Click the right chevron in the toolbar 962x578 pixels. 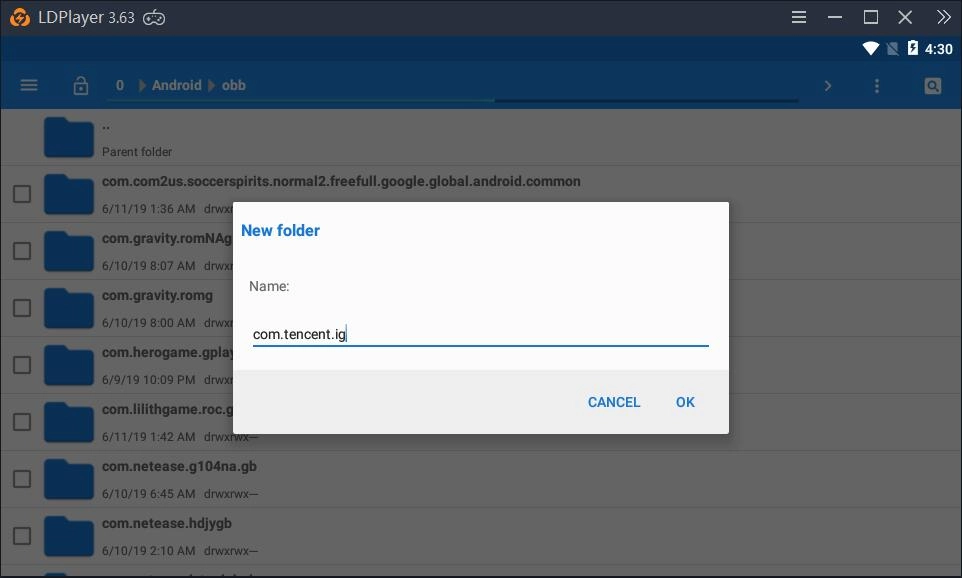click(x=828, y=85)
